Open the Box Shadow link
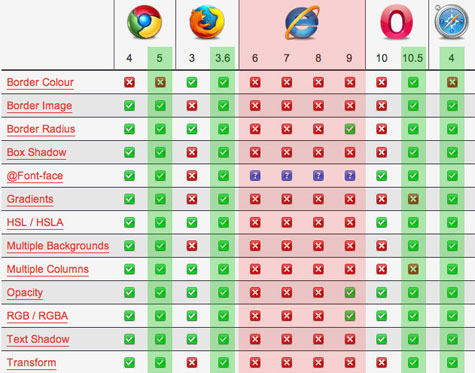 click(x=36, y=152)
